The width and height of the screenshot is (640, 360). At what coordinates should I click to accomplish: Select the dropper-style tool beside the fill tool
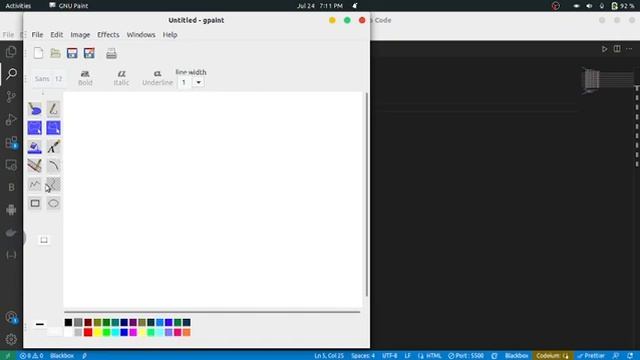click(53, 147)
